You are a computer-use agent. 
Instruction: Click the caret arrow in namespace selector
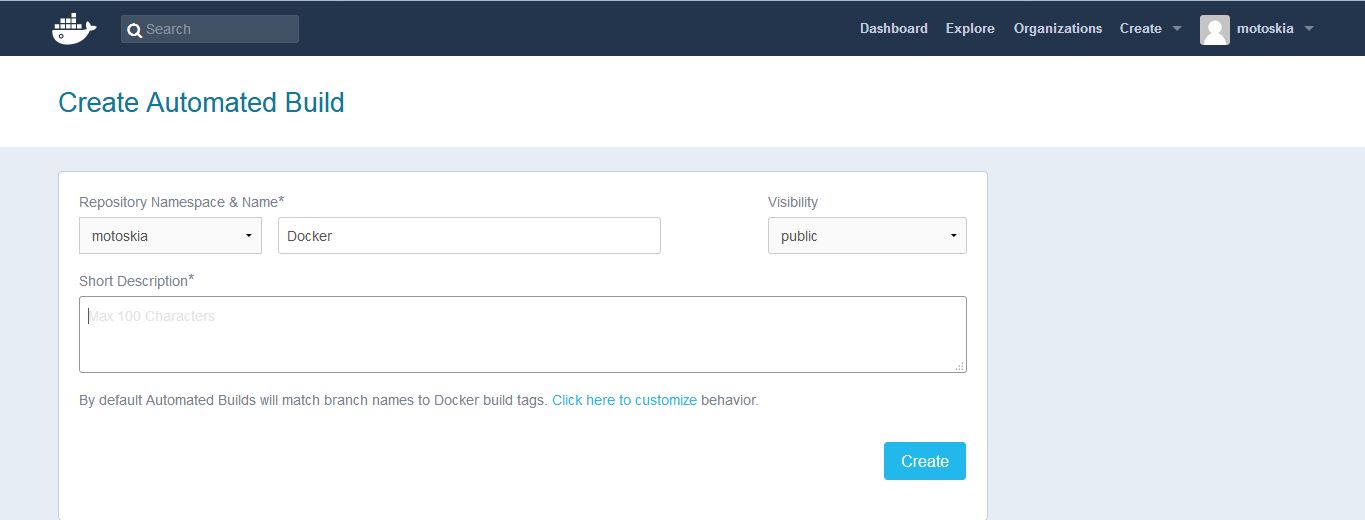(x=248, y=237)
